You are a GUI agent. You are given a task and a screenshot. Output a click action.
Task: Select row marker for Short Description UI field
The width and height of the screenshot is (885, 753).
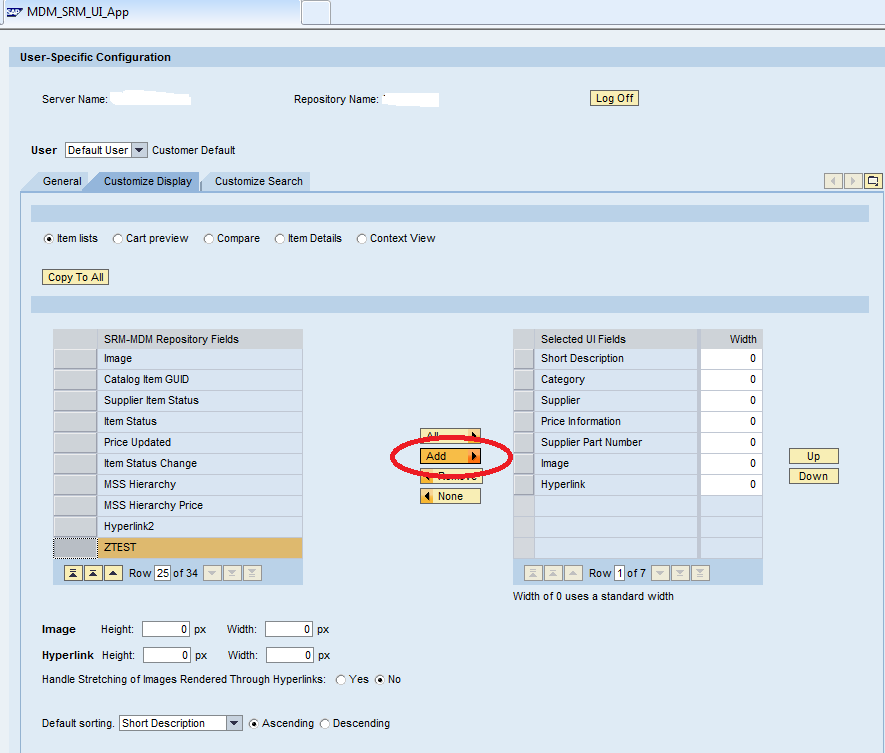[524, 359]
